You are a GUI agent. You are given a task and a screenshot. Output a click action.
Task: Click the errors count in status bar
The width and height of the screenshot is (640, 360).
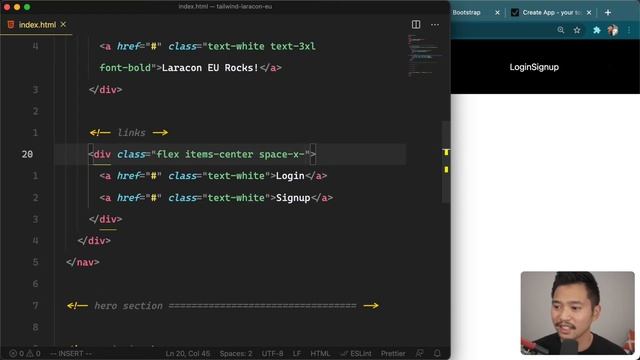[17, 353]
